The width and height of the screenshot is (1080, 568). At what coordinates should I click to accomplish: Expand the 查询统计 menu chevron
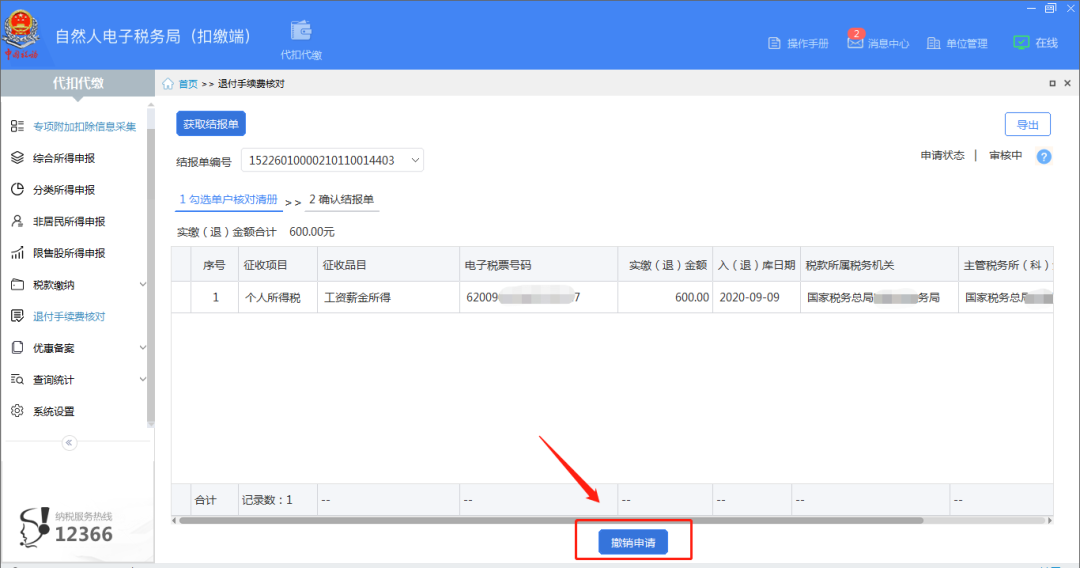(143, 379)
